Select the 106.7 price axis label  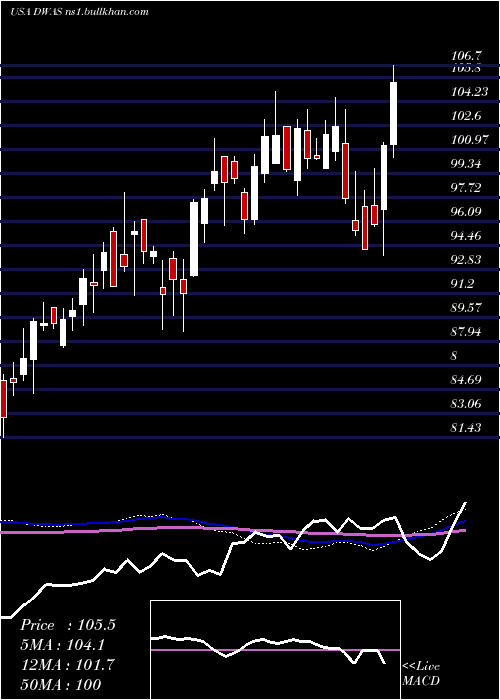[466, 56]
